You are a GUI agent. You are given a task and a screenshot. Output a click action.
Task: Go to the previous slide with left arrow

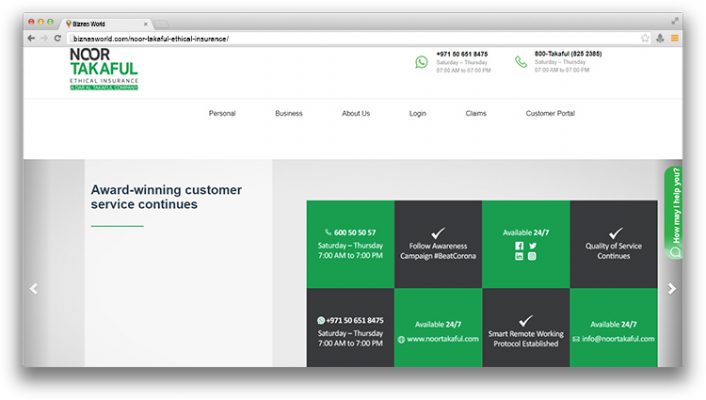[33, 288]
